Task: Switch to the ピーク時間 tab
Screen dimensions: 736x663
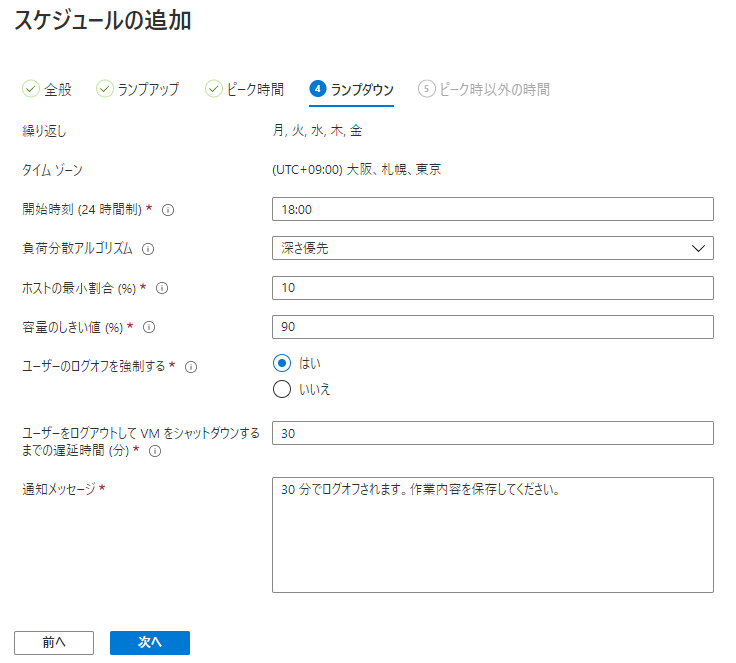Action: tap(245, 89)
